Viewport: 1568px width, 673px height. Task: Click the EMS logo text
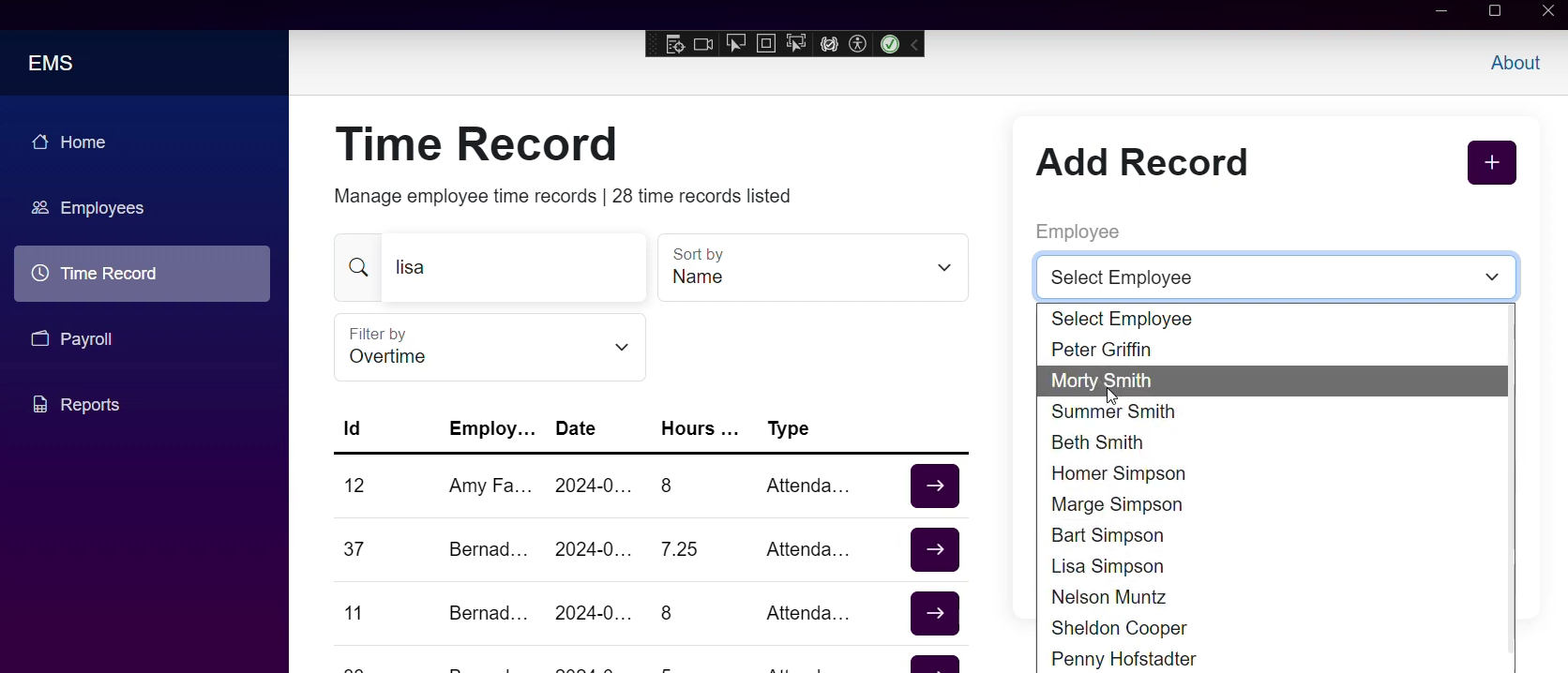coord(51,63)
